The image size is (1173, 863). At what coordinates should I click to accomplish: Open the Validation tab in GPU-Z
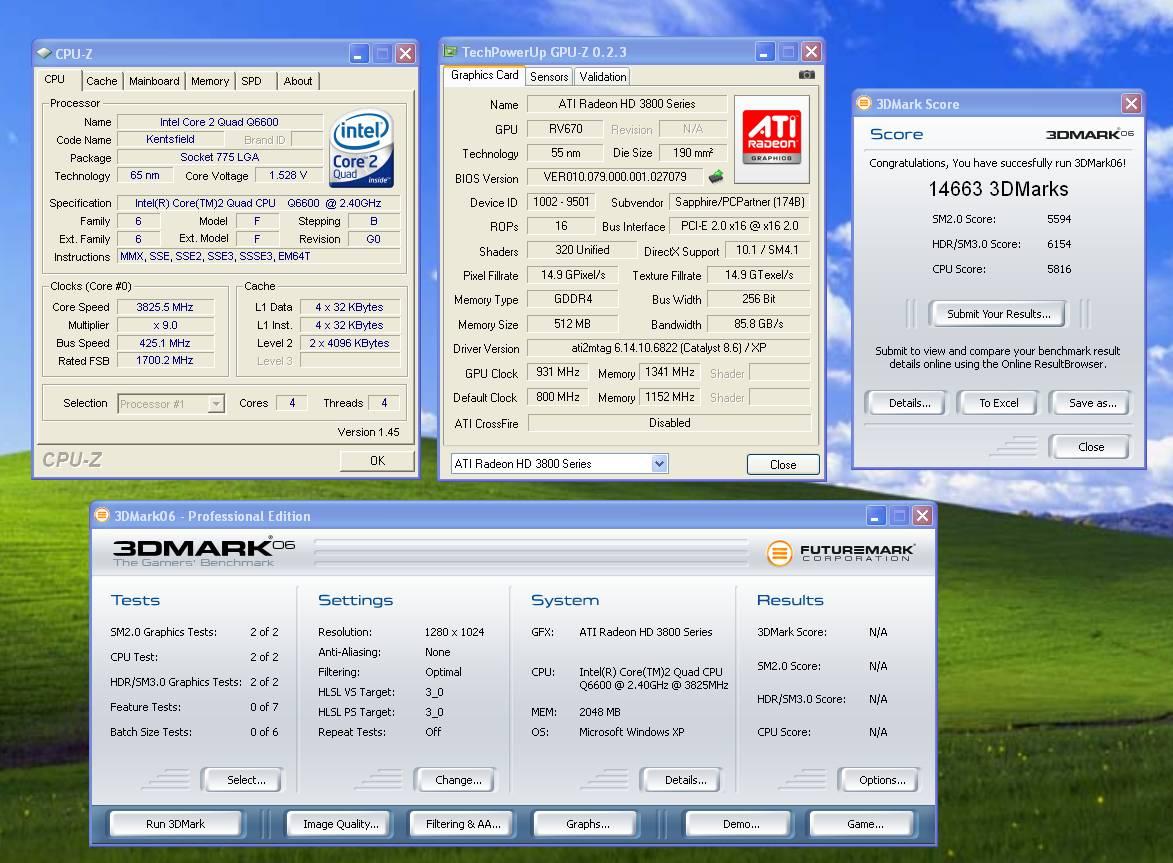point(603,76)
